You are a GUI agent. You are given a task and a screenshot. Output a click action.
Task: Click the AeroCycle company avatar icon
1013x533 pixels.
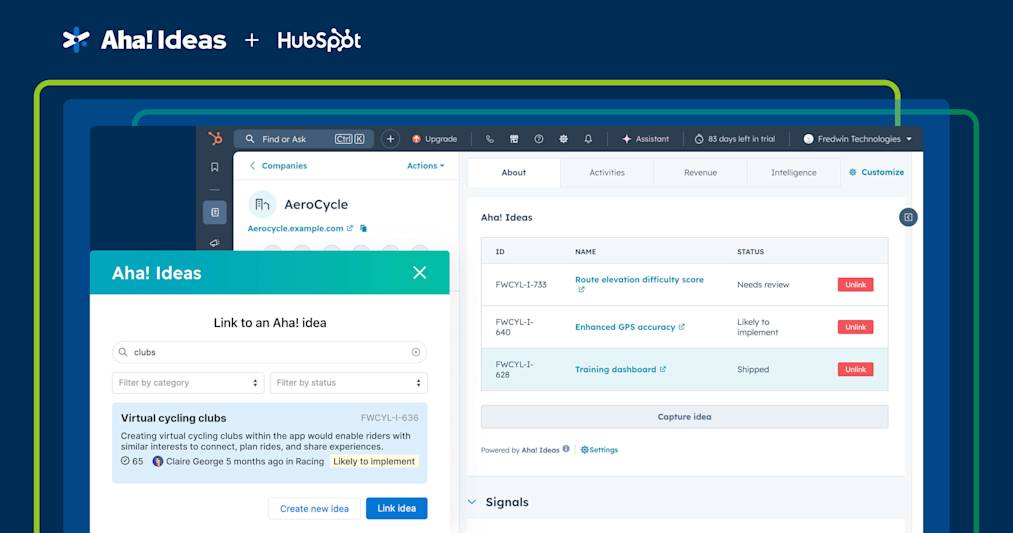tap(262, 205)
